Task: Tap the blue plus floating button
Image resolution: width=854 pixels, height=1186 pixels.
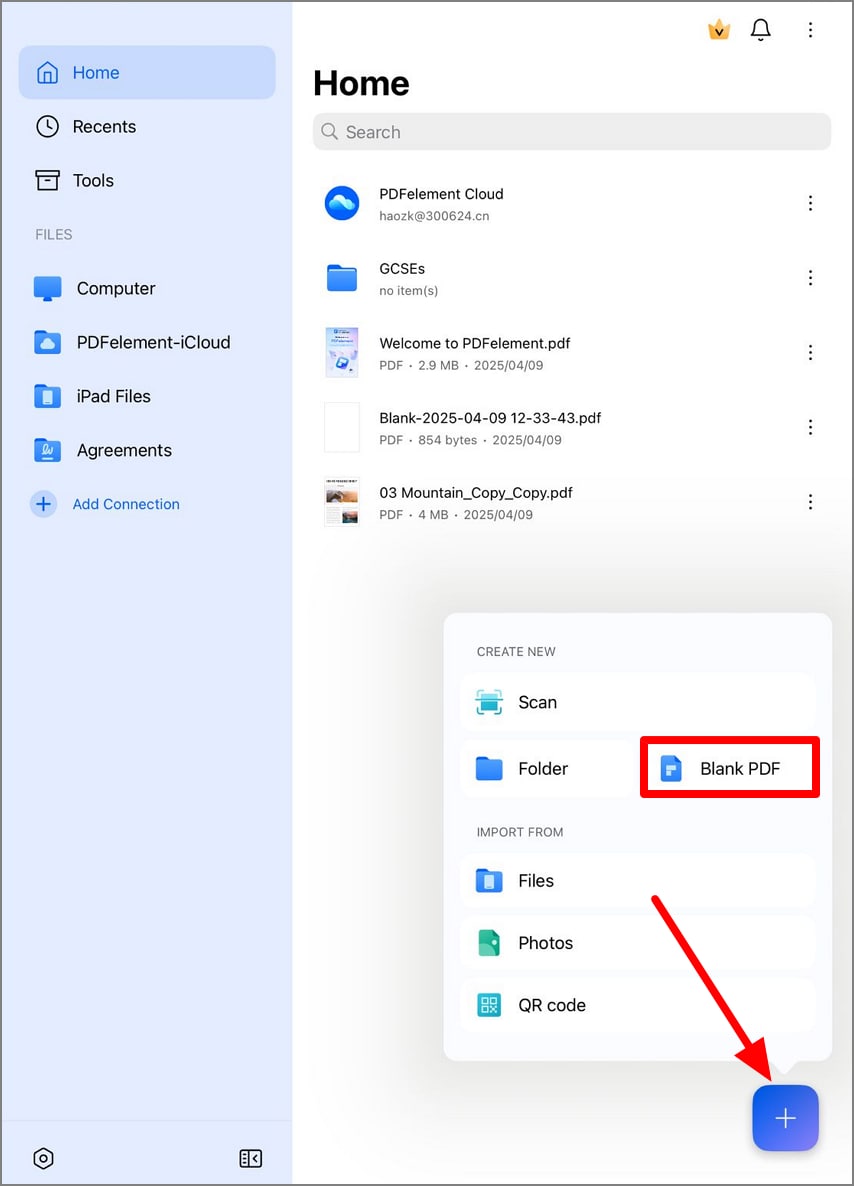Action: click(x=785, y=1118)
